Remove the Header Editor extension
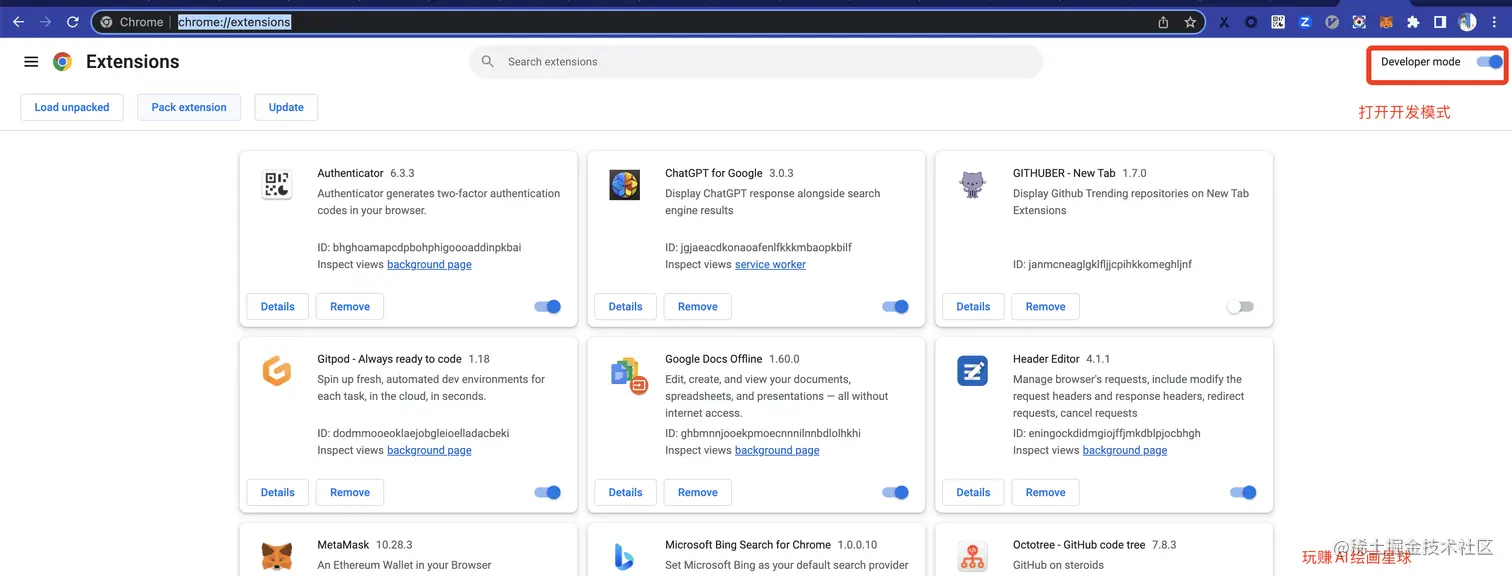 pos(1045,492)
